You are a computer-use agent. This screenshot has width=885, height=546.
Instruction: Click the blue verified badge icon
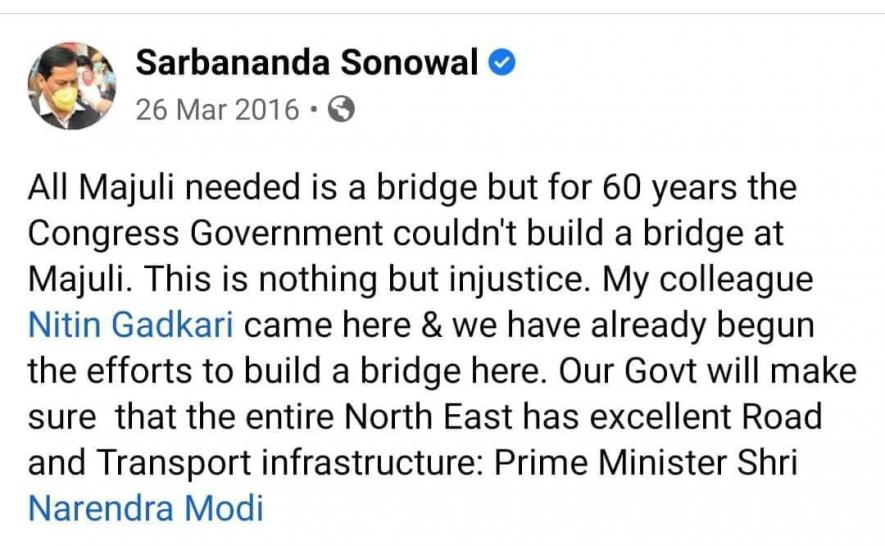point(503,64)
